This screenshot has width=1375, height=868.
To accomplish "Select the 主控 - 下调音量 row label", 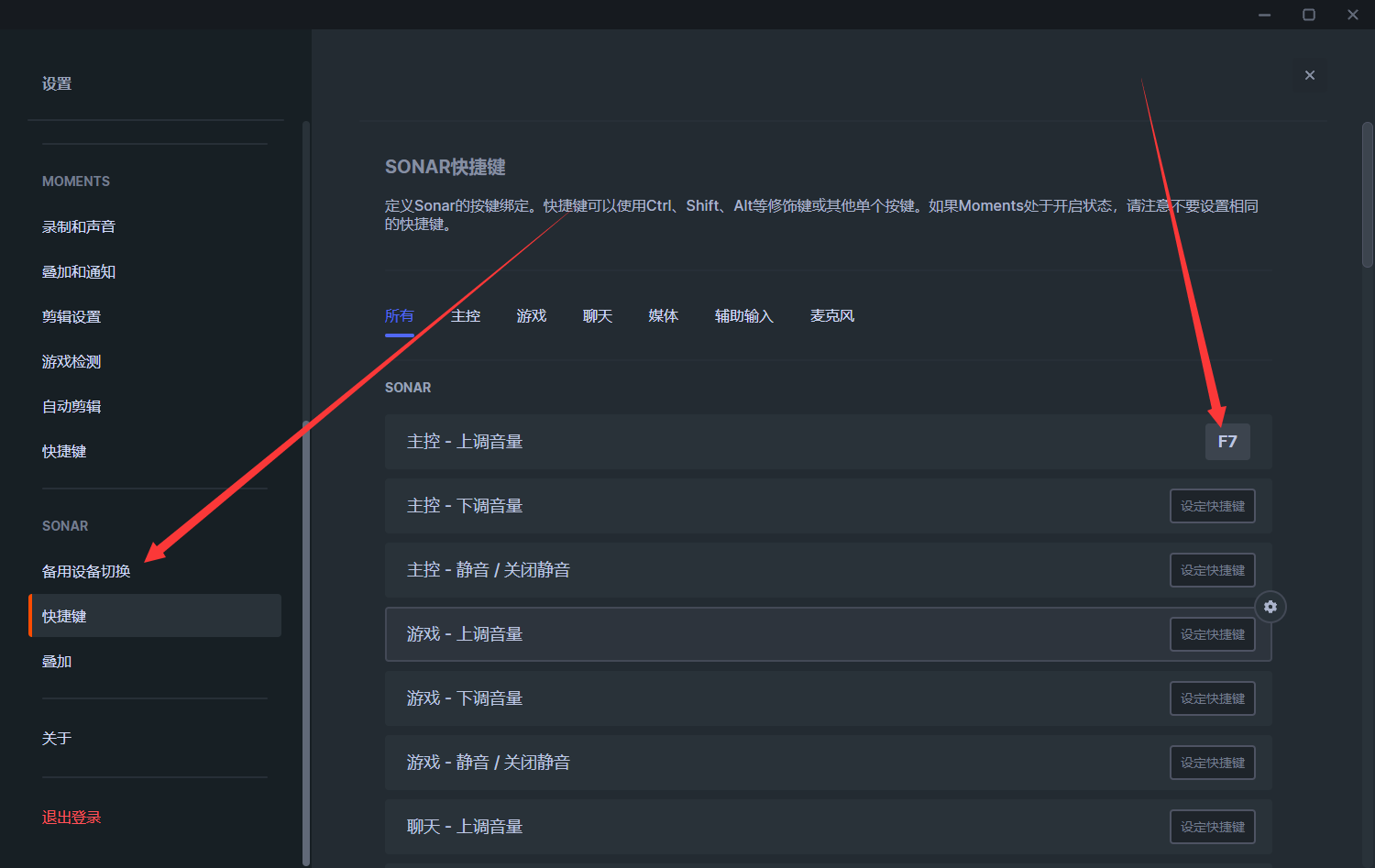I will pyautogui.click(x=465, y=506).
